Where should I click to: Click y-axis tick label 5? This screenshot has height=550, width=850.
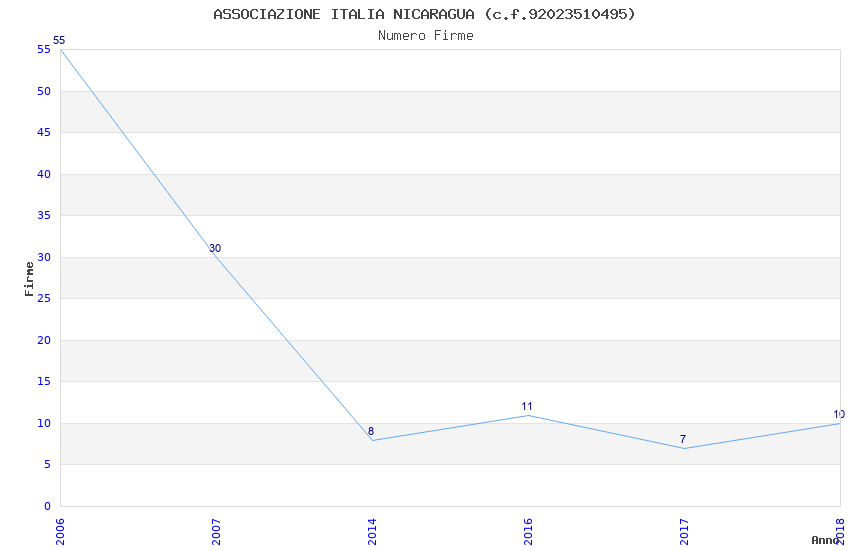[48, 464]
